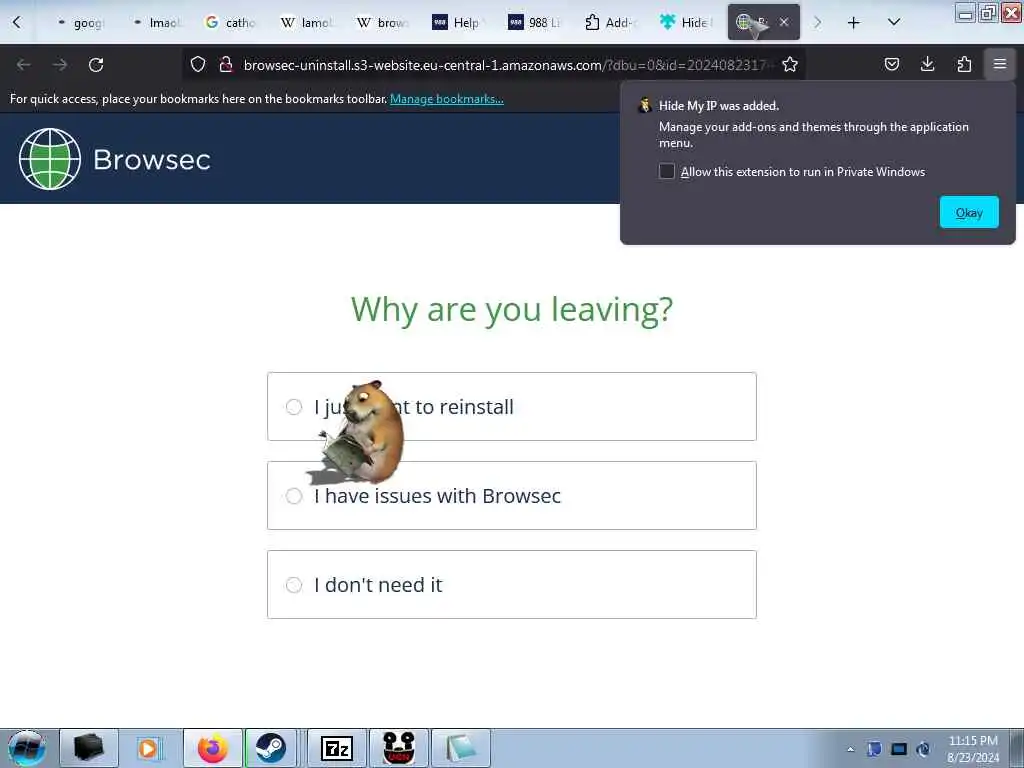Switch to the Wikipedia 'brow' tab
1024x768 pixels.
click(383, 23)
